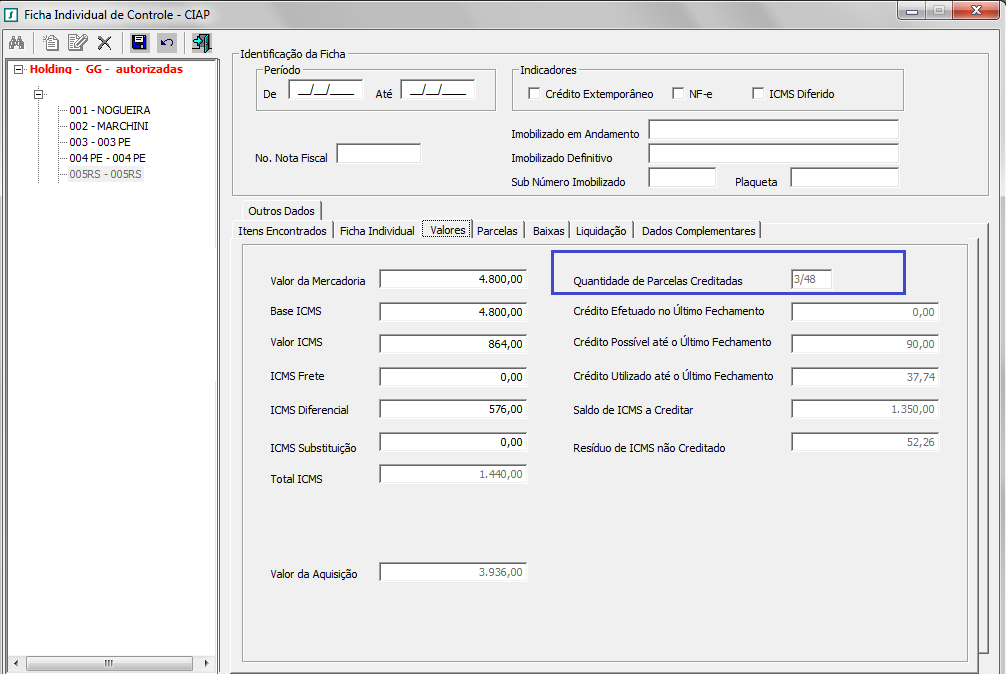Image resolution: width=1006 pixels, height=674 pixels.
Task: Select 002 - MARCHINI in the tree
Action: click(x=109, y=126)
